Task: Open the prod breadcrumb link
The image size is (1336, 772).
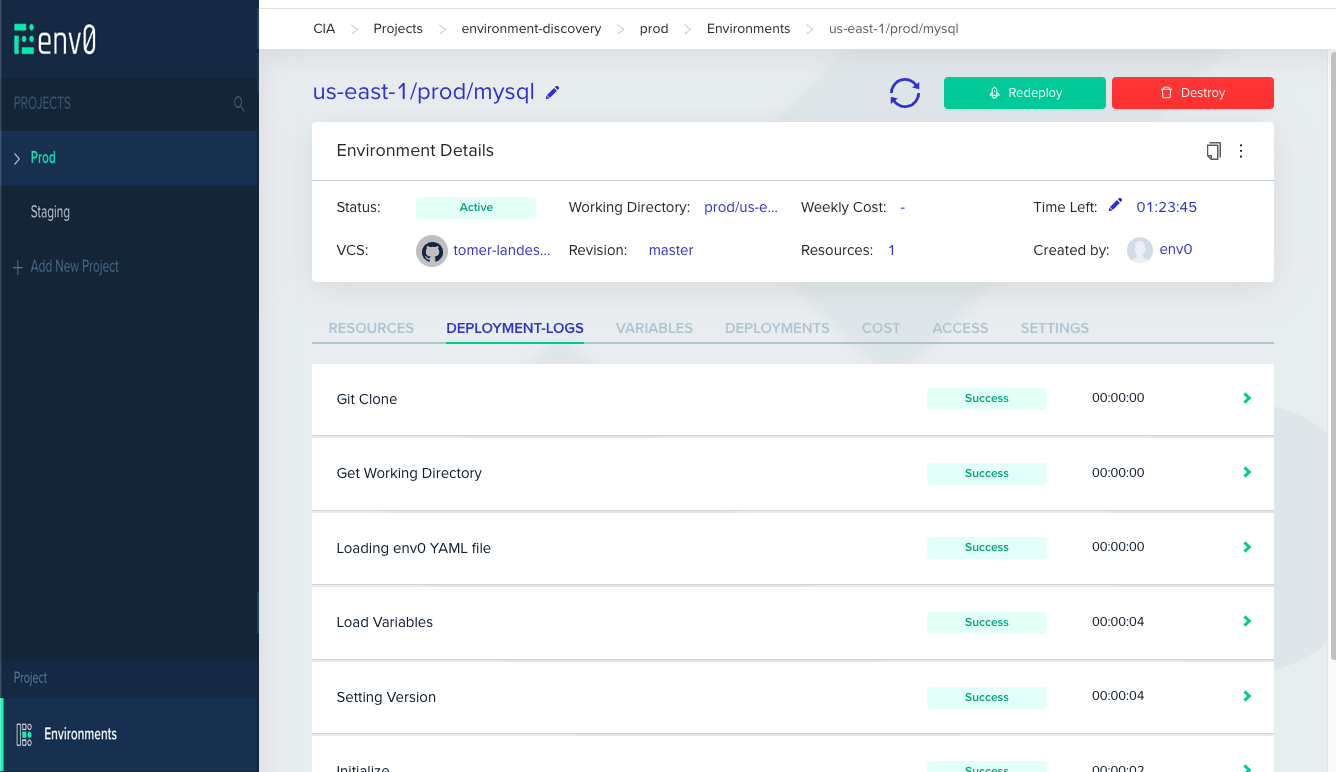Action: pos(654,29)
